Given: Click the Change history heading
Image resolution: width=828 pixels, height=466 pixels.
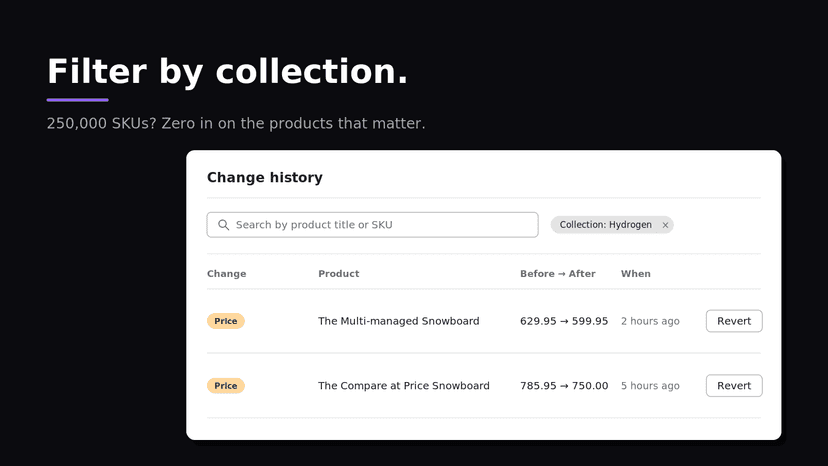Looking at the screenshot, I should point(265,178).
